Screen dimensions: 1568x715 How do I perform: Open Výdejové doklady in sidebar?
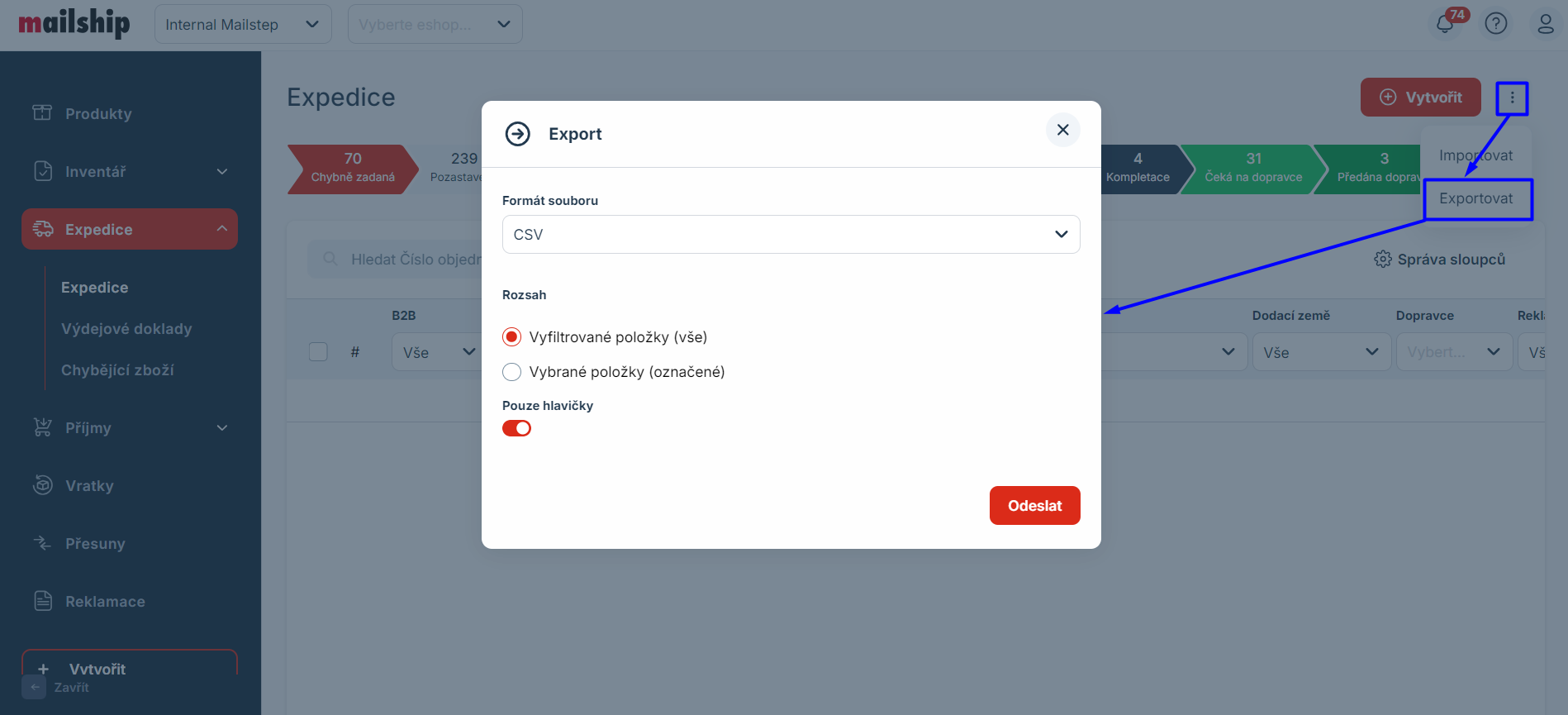tap(126, 328)
